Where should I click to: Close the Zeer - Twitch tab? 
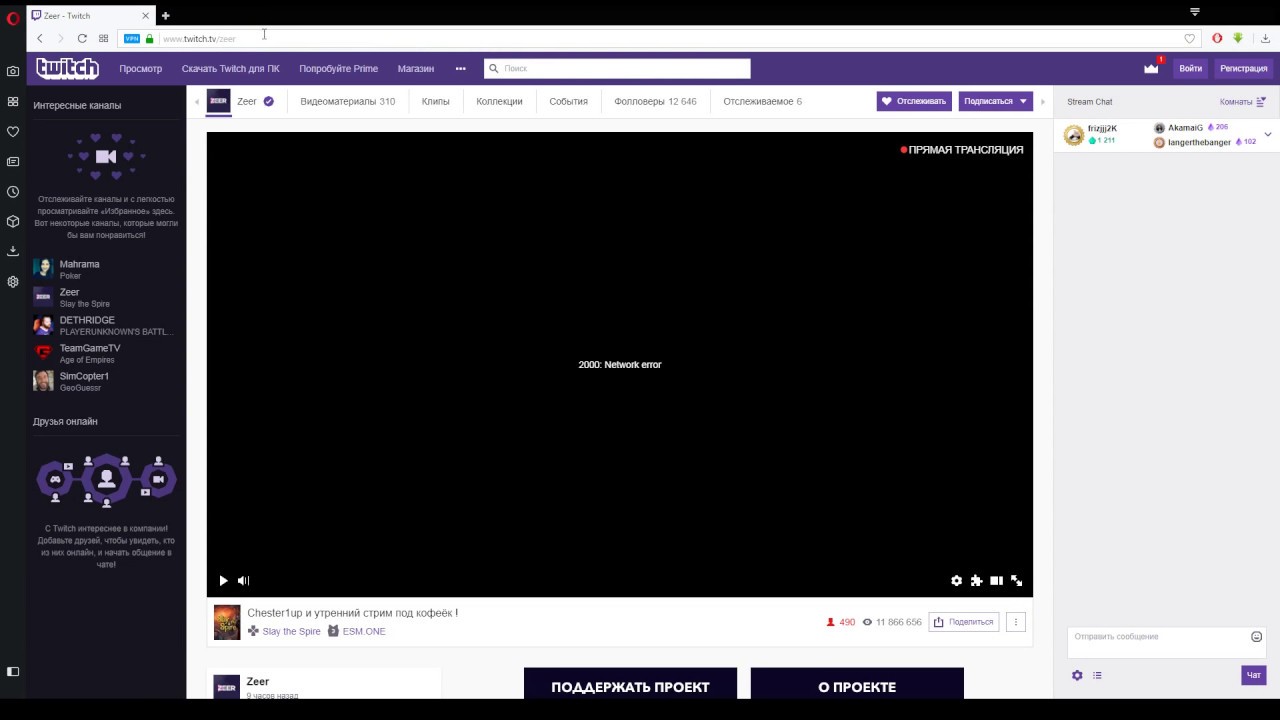coord(145,16)
